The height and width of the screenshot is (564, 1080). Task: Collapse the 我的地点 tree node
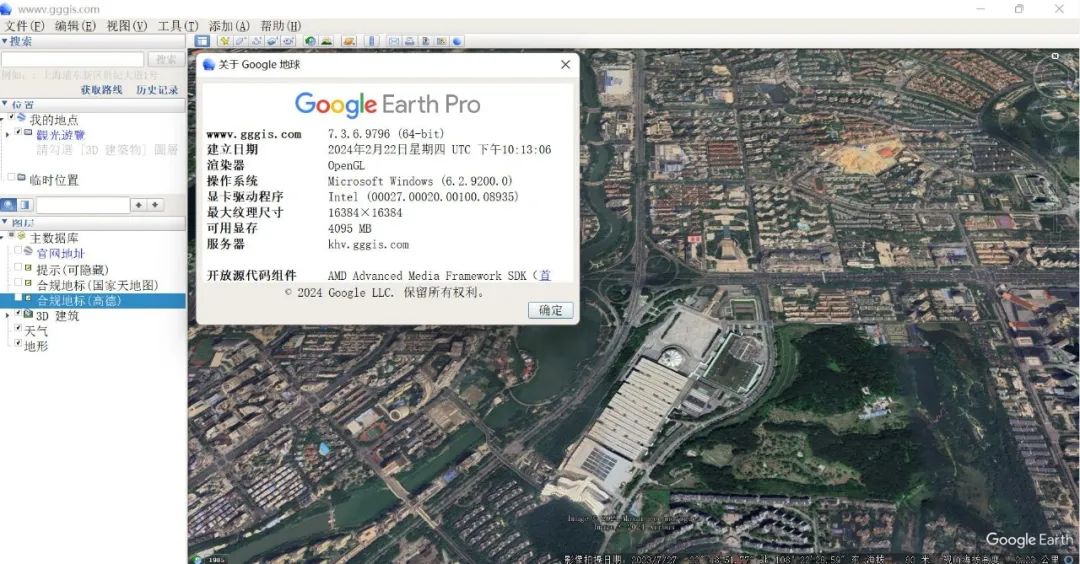coord(3,118)
